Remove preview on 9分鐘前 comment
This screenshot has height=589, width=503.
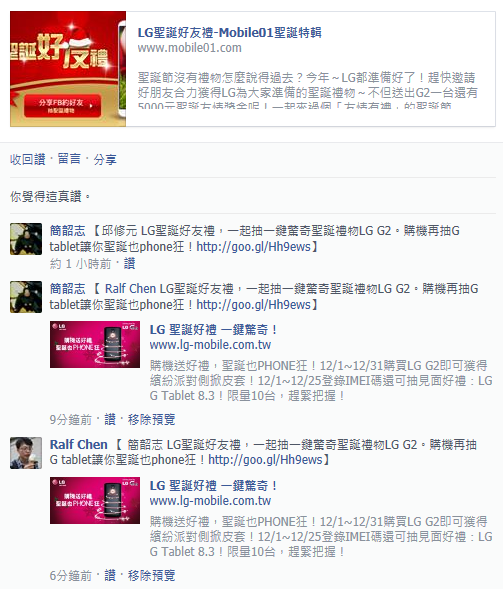(151, 419)
